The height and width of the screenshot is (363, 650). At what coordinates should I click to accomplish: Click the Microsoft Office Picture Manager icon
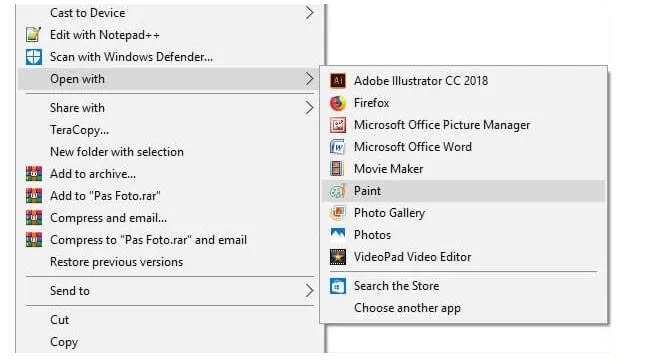coord(337,125)
